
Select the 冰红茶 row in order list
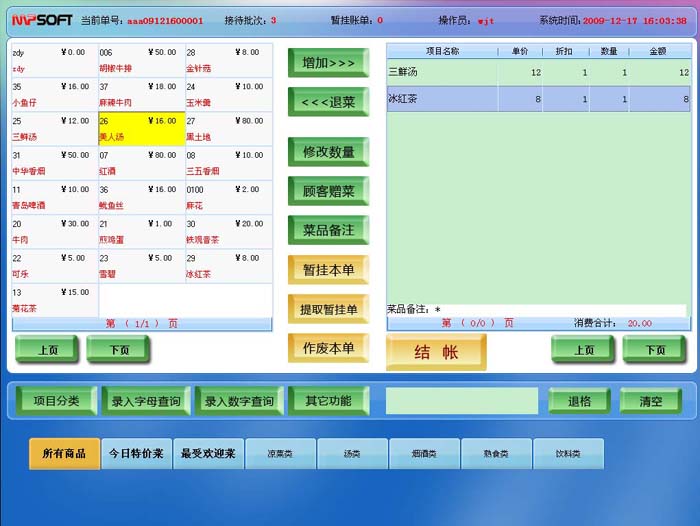pyautogui.click(x=538, y=99)
